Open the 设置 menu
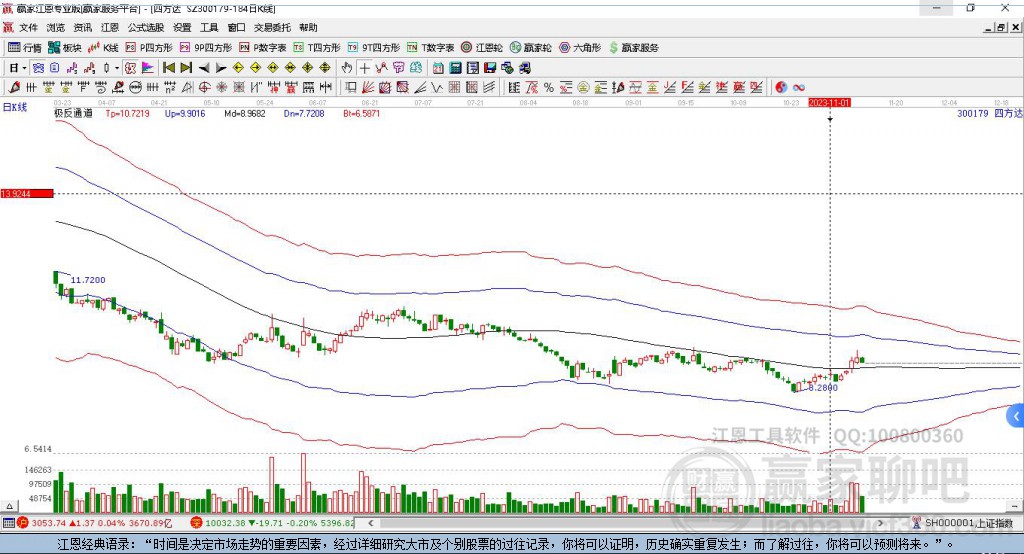This screenshot has width=1024, height=554. pos(182,27)
